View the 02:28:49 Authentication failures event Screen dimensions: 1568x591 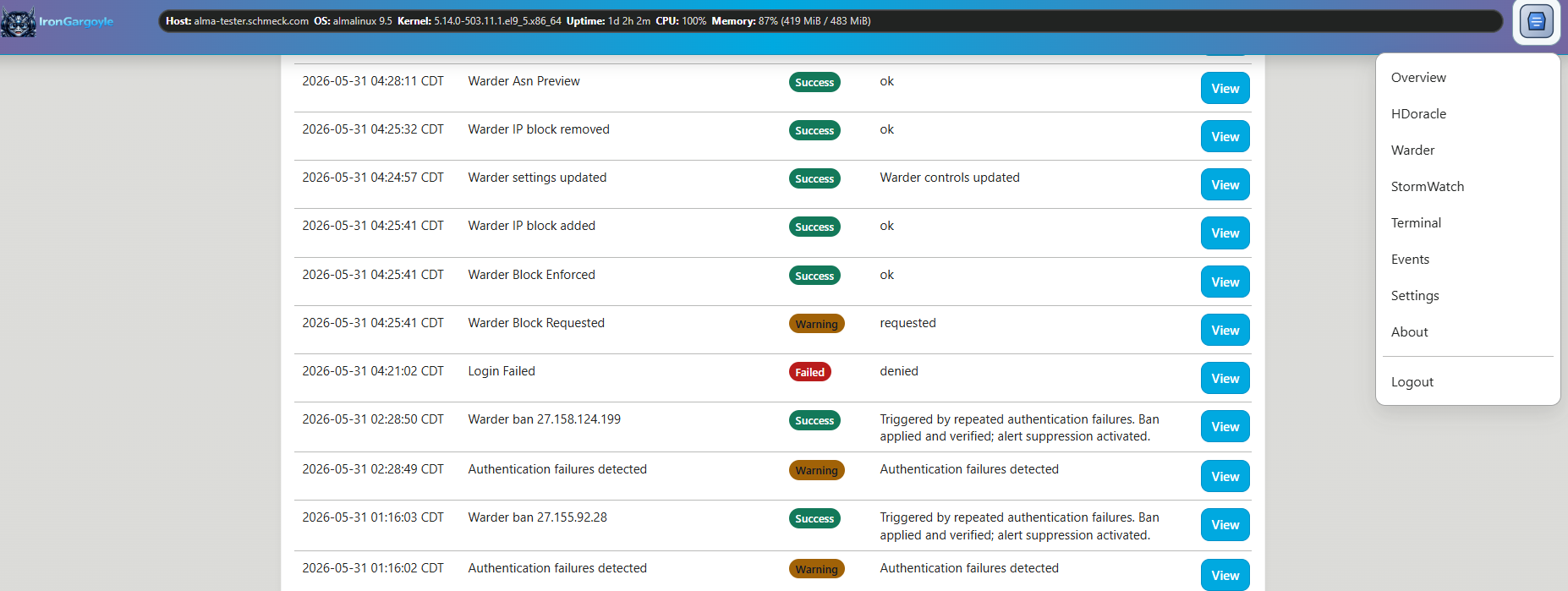pos(1225,476)
